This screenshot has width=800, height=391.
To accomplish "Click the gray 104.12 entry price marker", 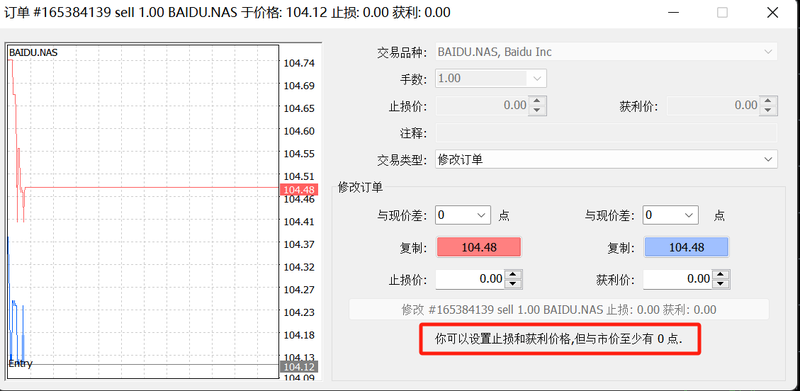I will pos(299,367).
